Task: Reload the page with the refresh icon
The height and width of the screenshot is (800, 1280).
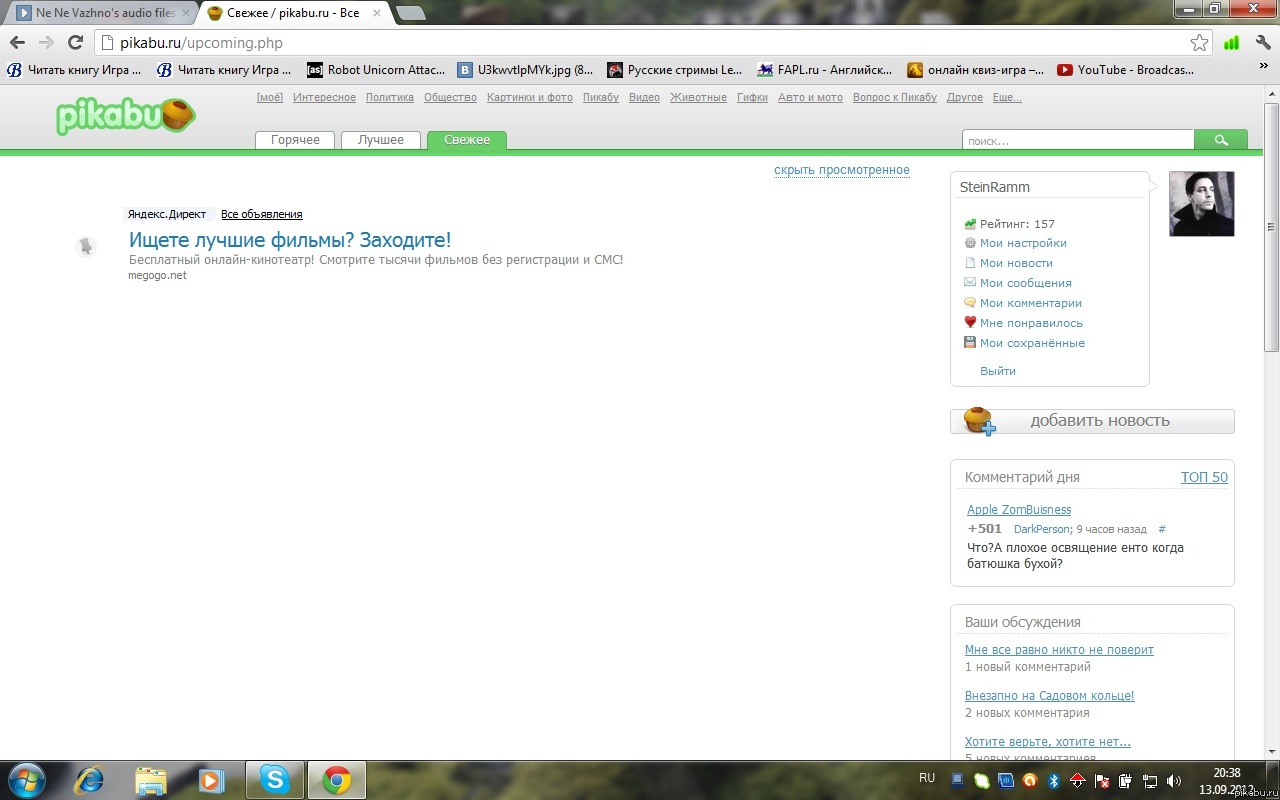Action: 75,43
